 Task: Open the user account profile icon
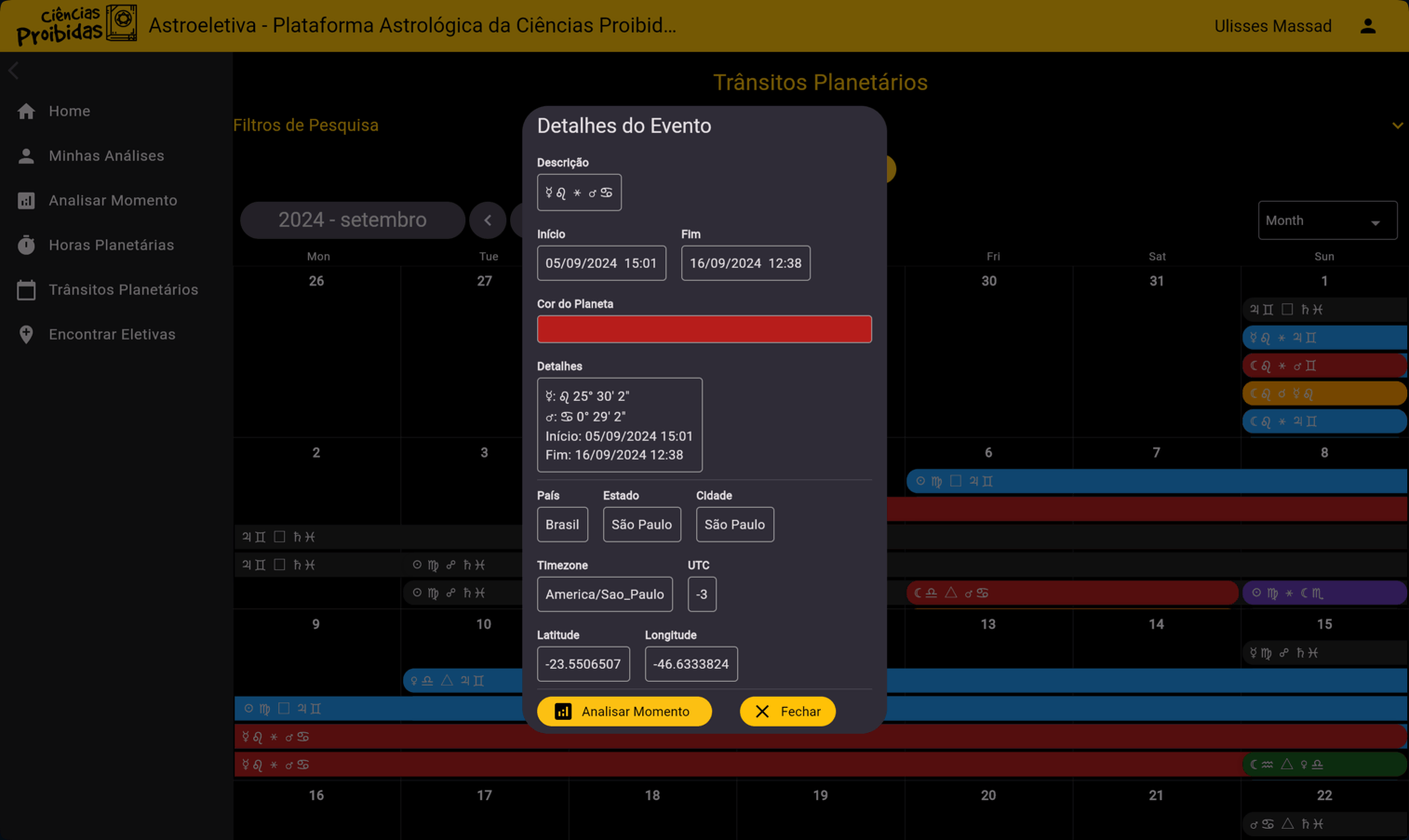[x=1367, y=26]
